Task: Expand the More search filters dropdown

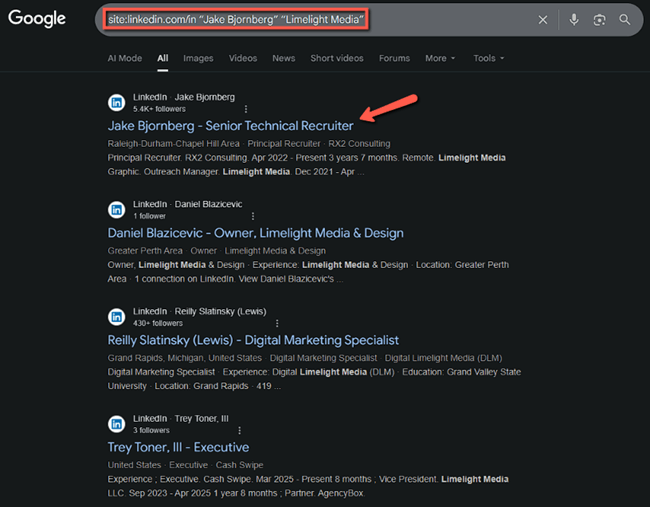Action: [x=439, y=58]
